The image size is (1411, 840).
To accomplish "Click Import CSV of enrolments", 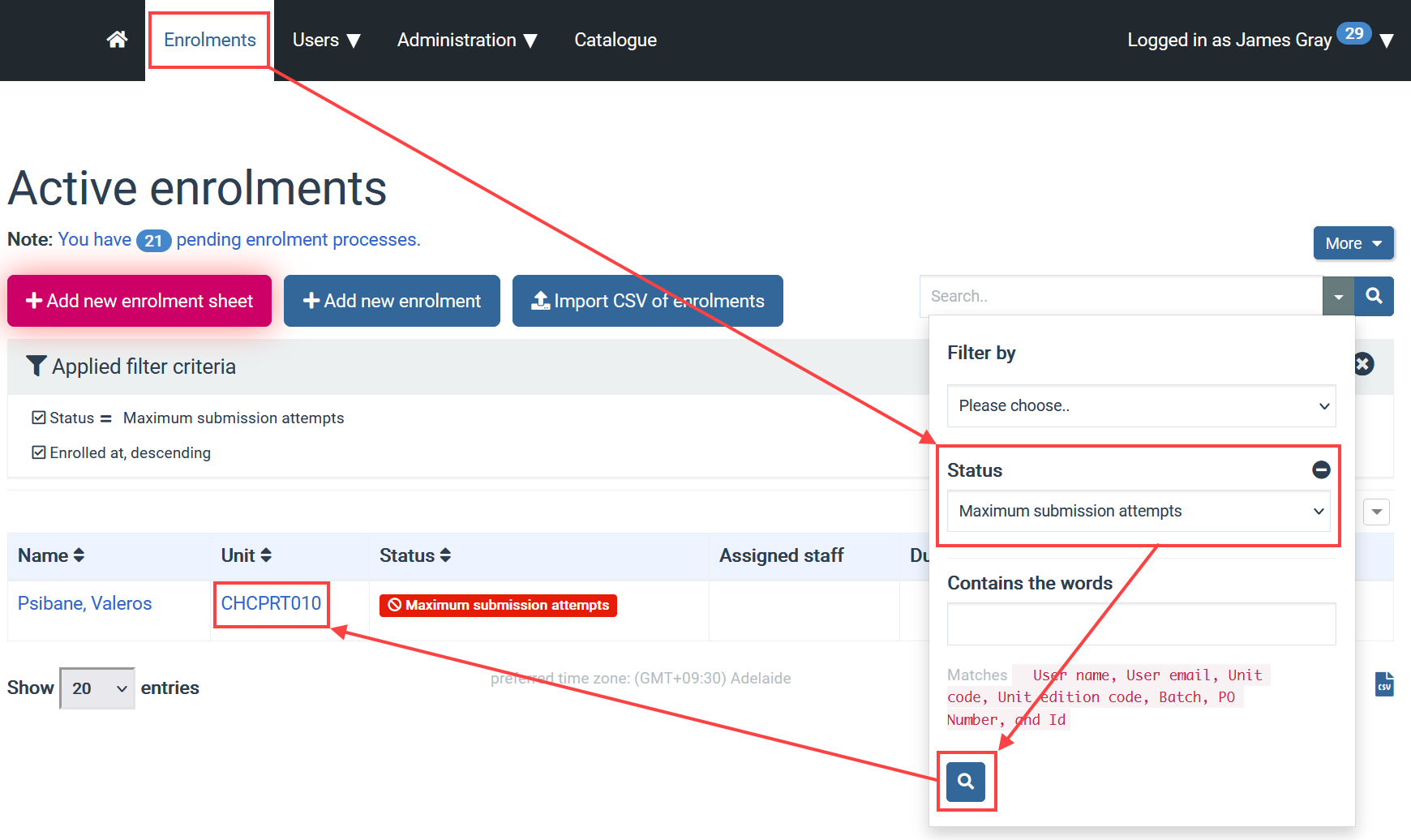I will coord(647,301).
